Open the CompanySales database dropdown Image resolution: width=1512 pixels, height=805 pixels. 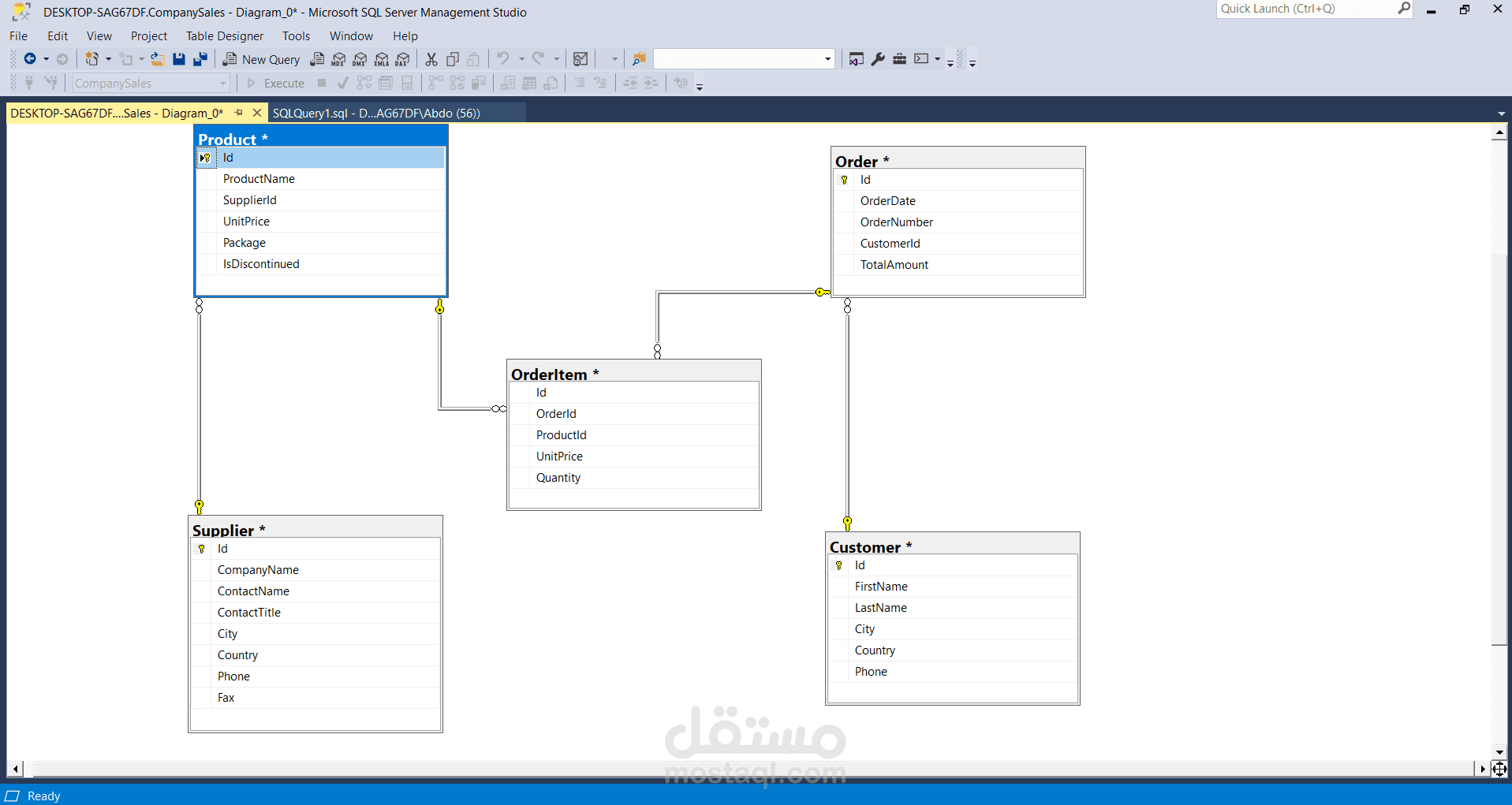[x=223, y=83]
